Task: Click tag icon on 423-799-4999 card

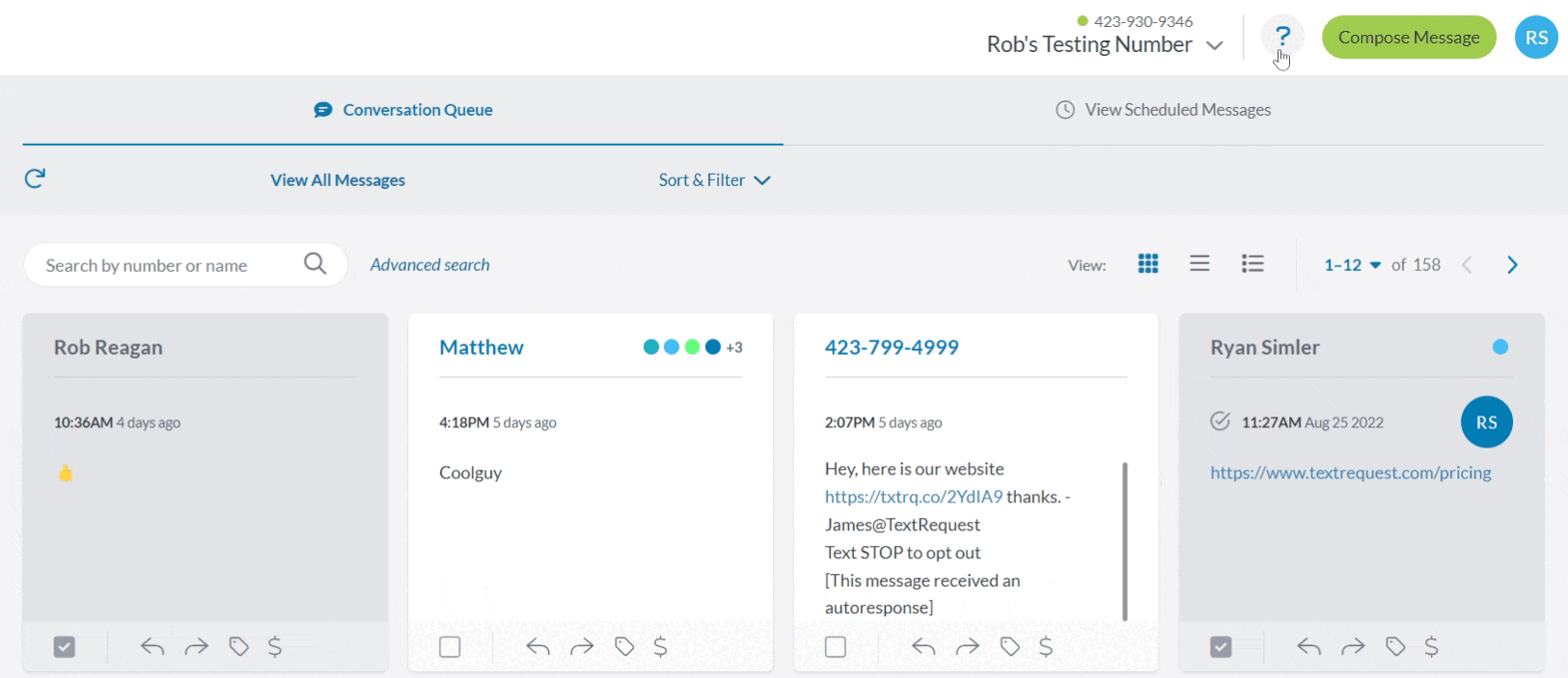Action: point(1010,647)
